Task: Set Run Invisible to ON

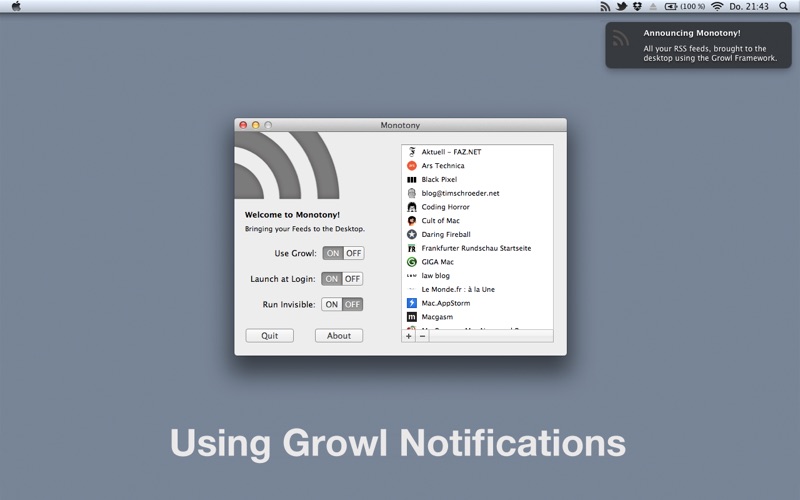Action: tap(332, 304)
